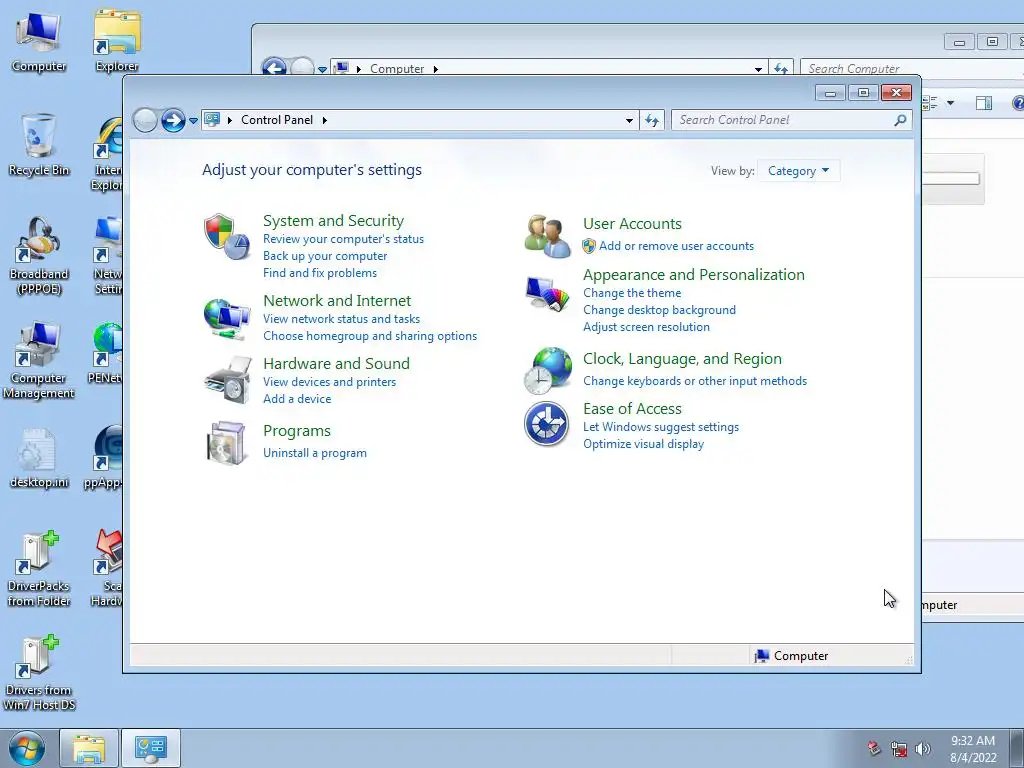Open the Appearance and Personalization monitor icon
Viewport: 1024px width, 768px height.
[547, 293]
